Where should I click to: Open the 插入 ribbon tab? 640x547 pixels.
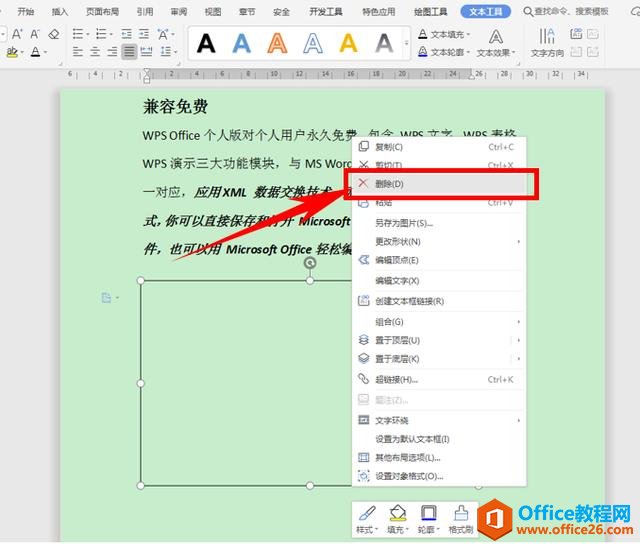point(60,12)
